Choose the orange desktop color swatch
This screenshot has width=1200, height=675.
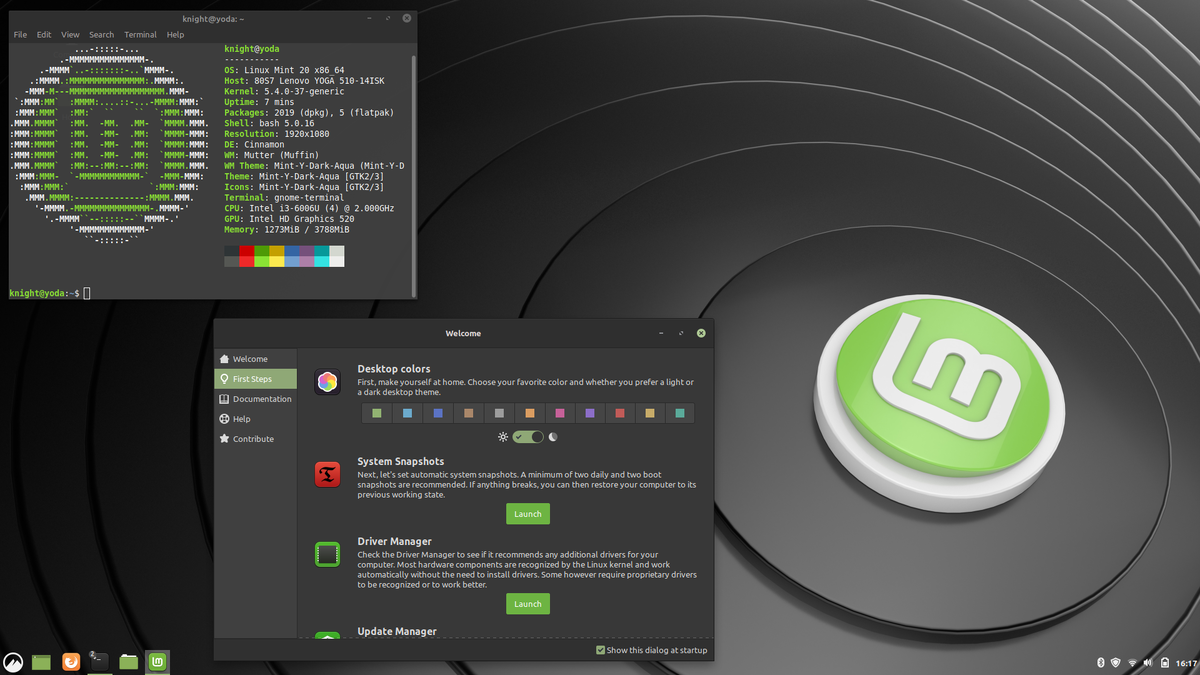[x=530, y=413]
